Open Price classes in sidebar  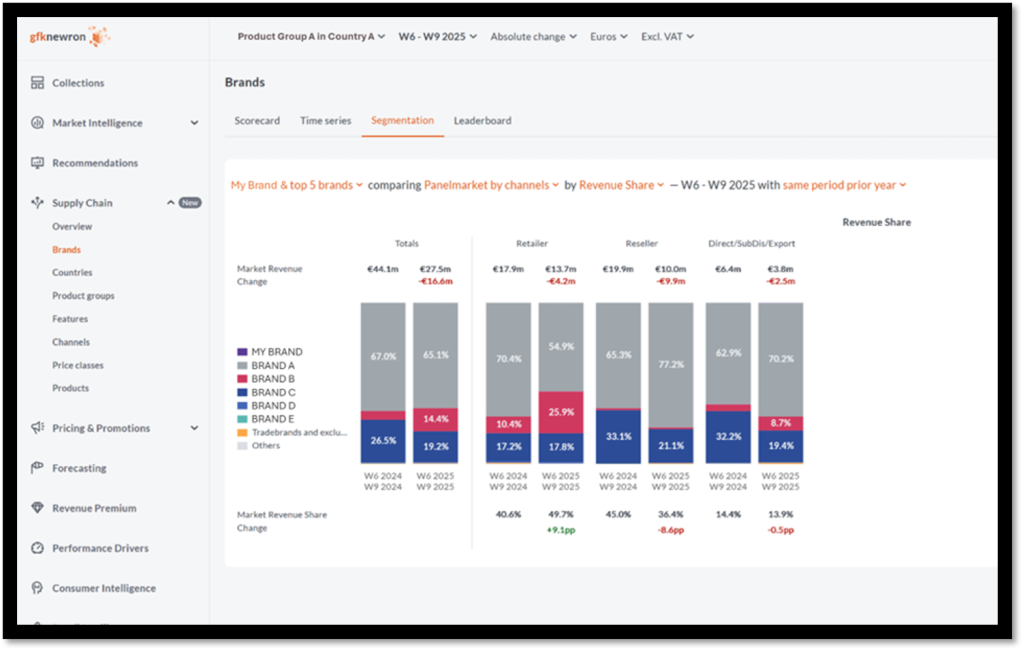point(78,365)
